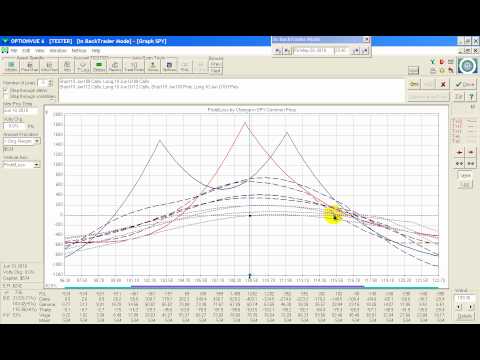This screenshot has height=360, width=480.
Task: Open the menu between Window and Help
Action: (x=79, y=51)
